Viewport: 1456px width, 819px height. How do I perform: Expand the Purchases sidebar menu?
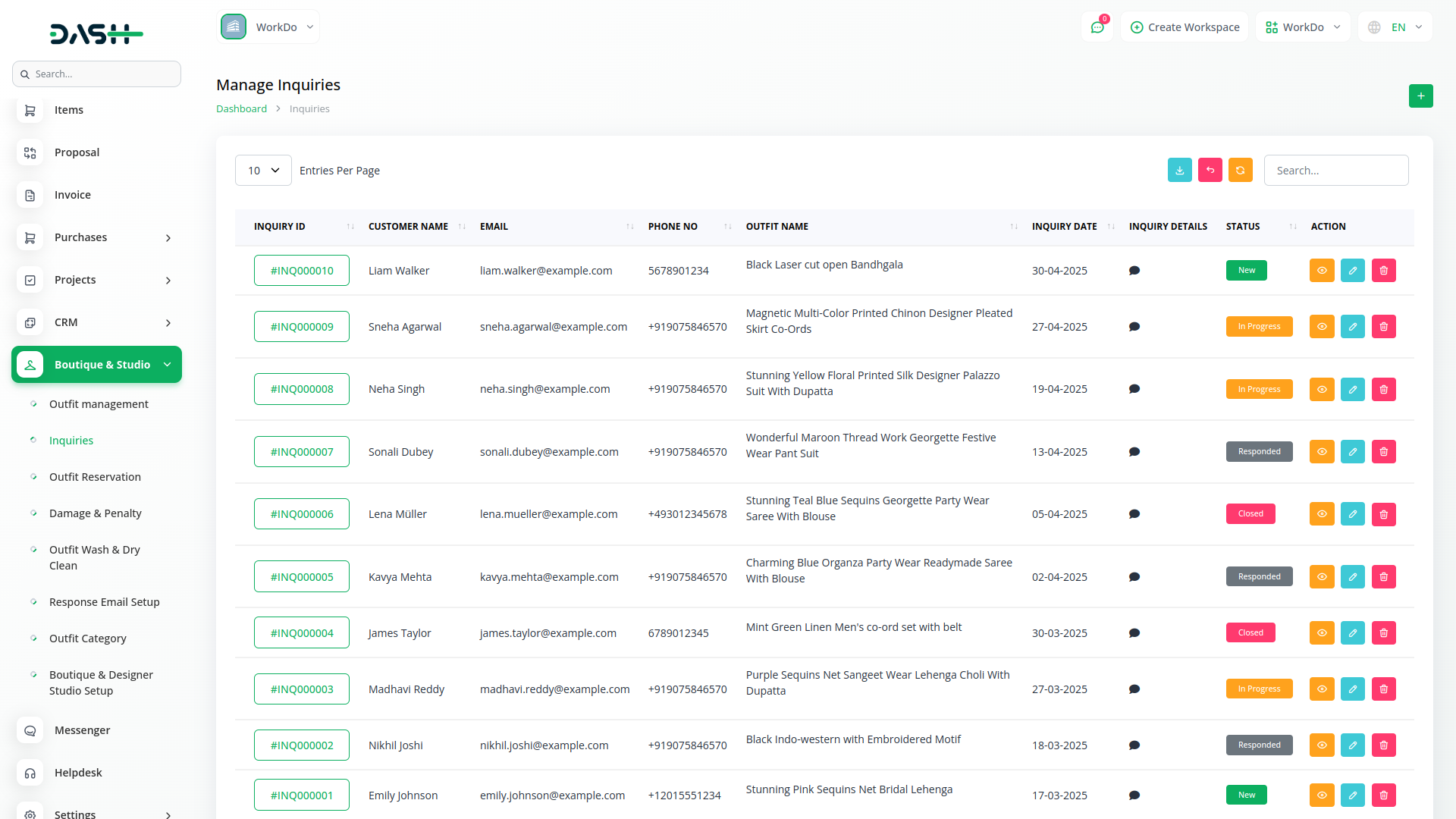coord(96,237)
